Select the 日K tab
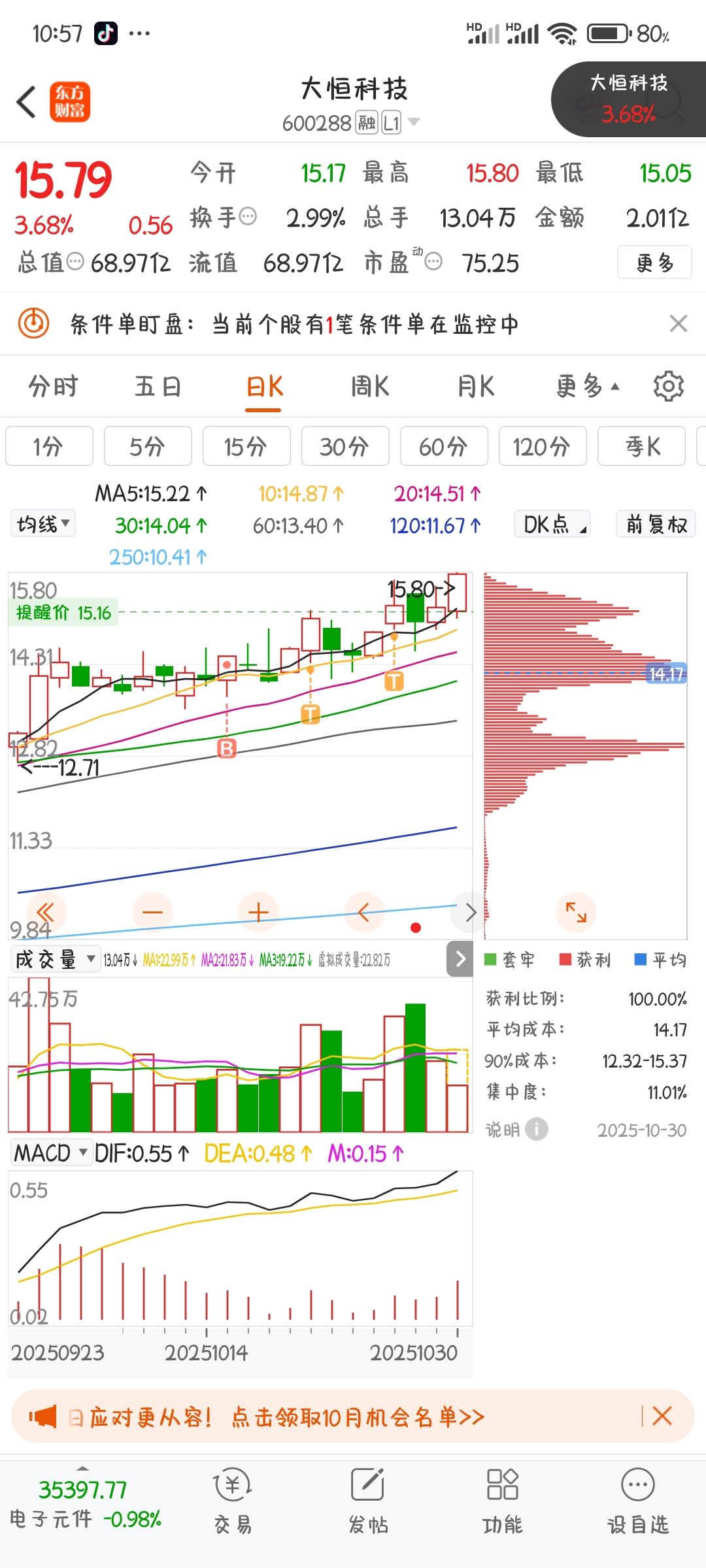 [x=264, y=386]
